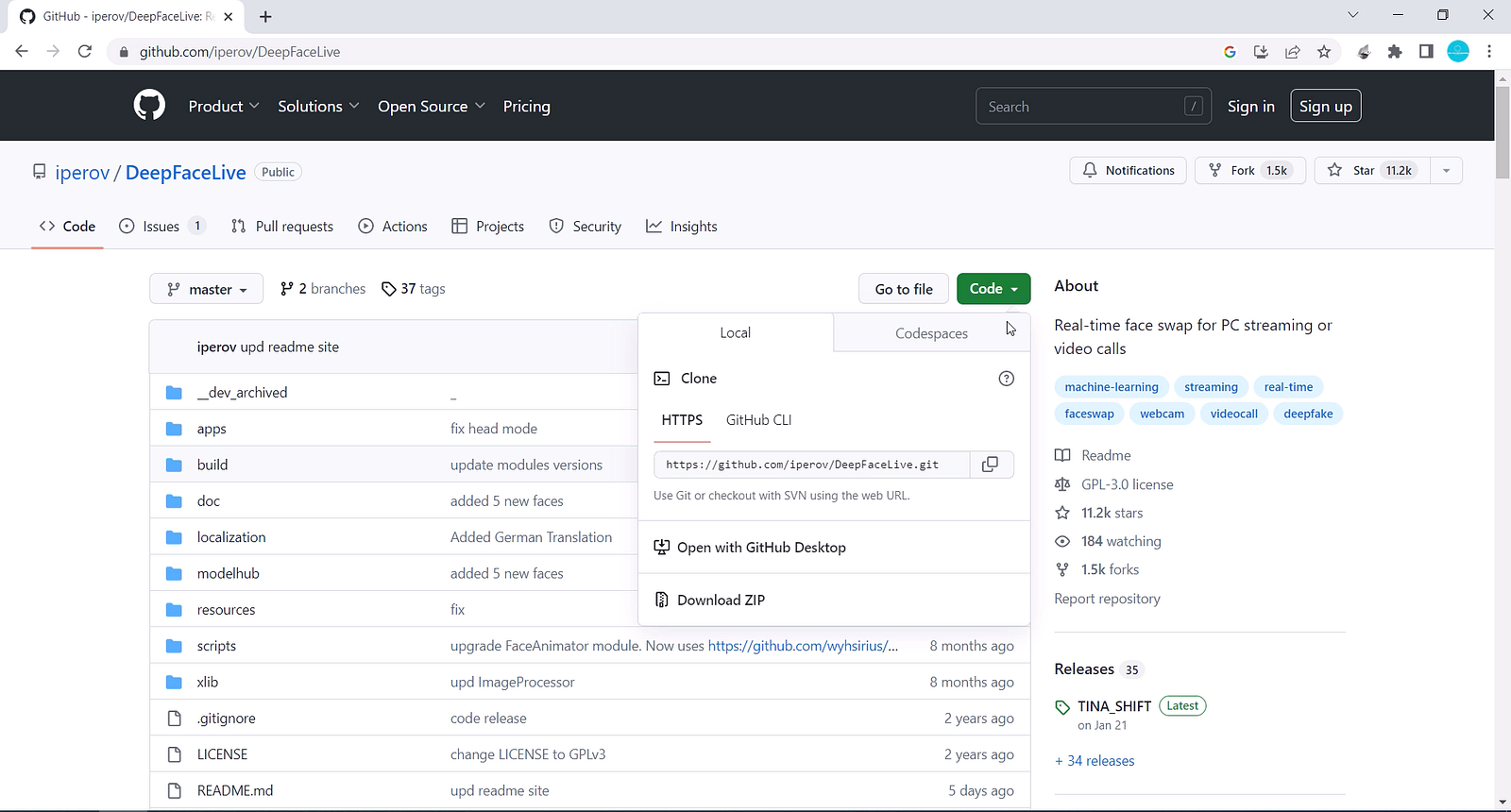
Task: Click the install app icon in the address bar
Action: tap(1261, 52)
